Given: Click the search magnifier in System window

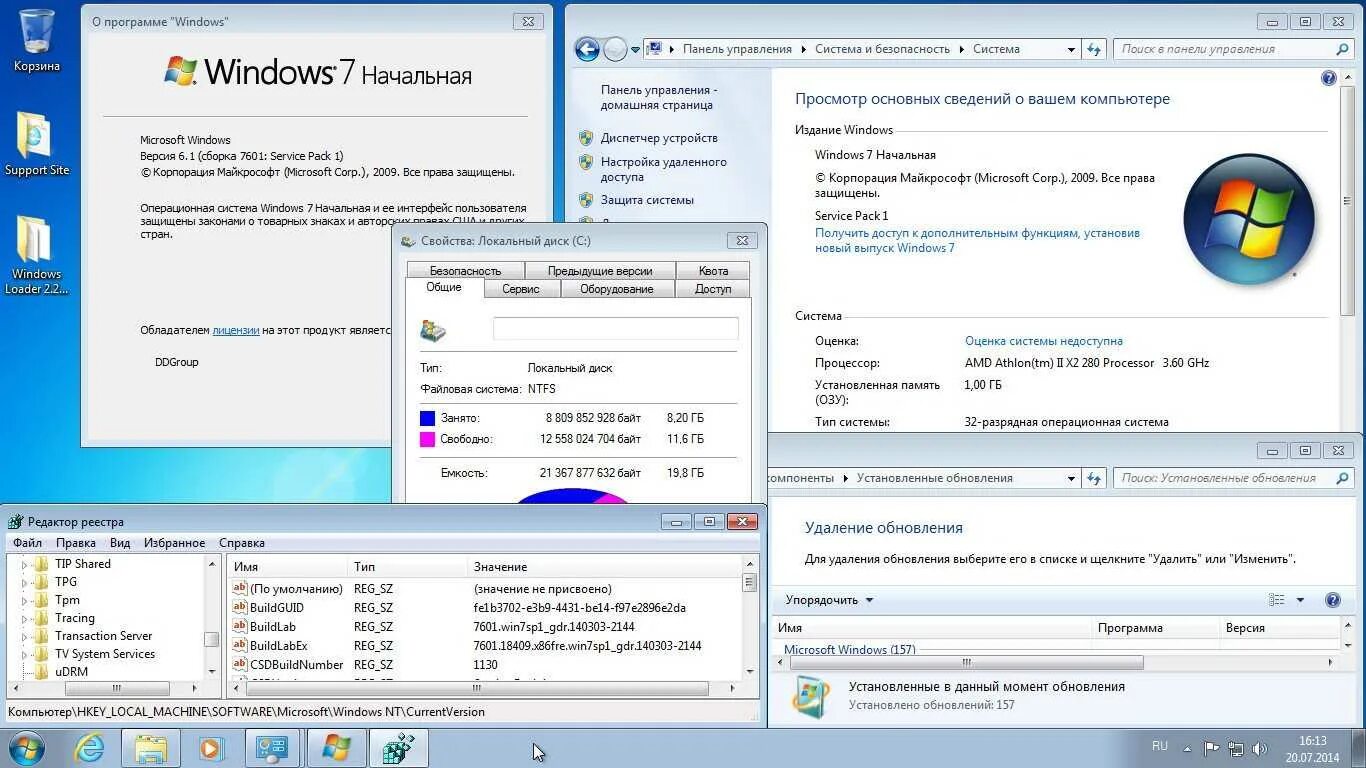Looking at the screenshot, I should [1343, 49].
